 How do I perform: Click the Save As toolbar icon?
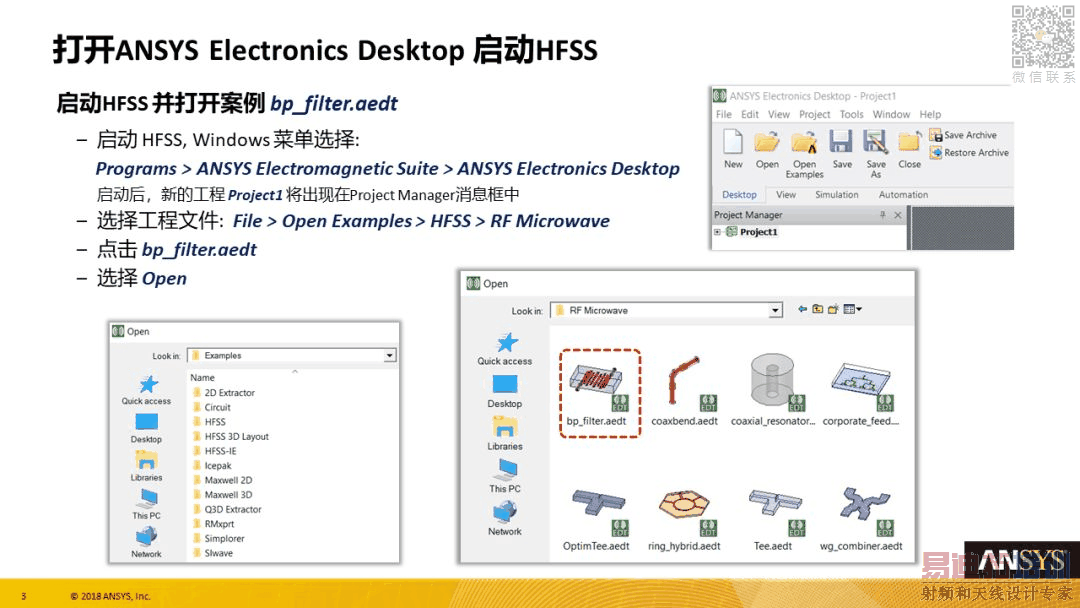click(x=875, y=154)
